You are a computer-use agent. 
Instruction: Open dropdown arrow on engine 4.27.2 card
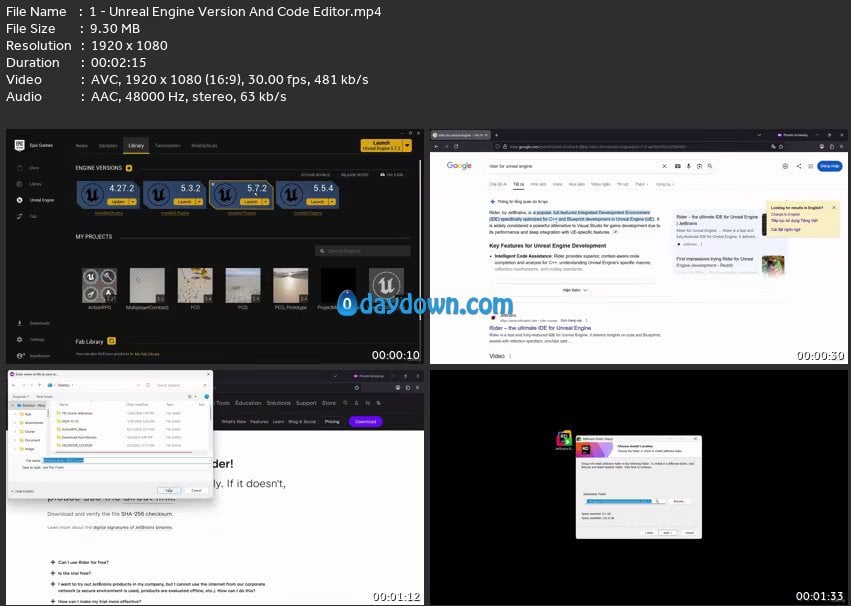133,202
